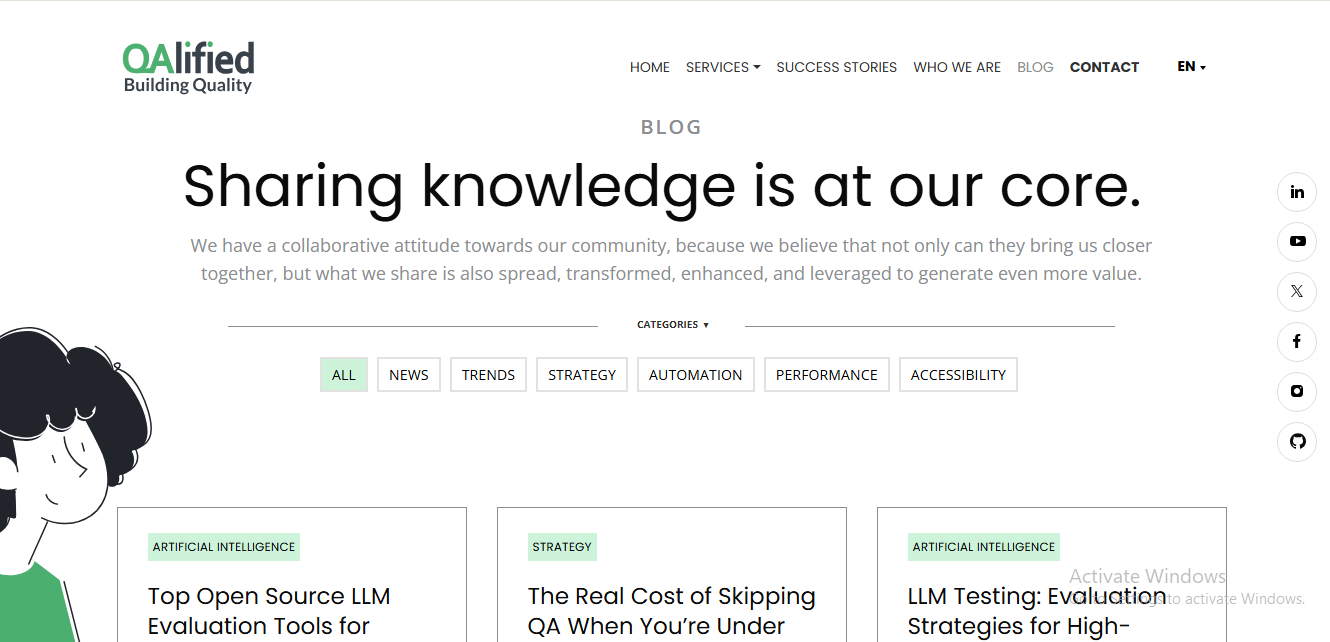The image size is (1330, 642).
Task: Go to the Home menu item
Action: (650, 67)
